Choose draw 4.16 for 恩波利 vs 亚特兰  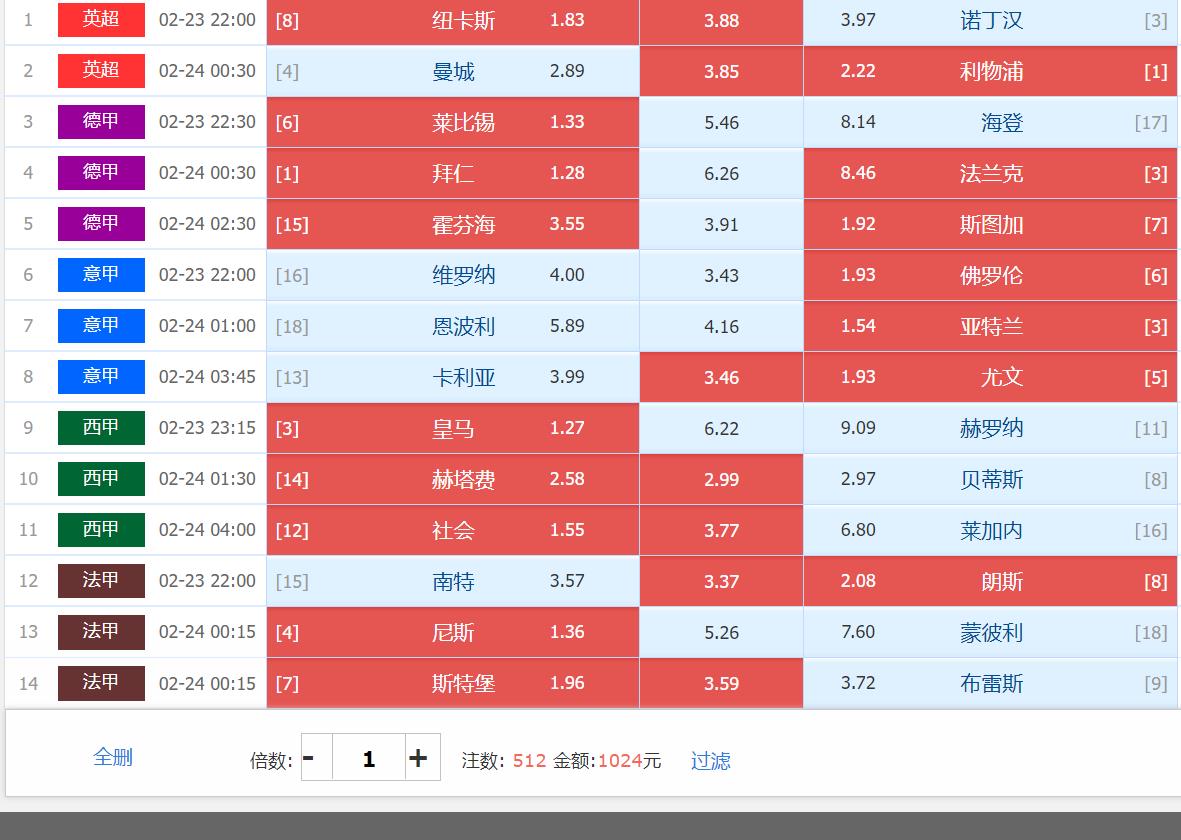click(x=722, y=326)
